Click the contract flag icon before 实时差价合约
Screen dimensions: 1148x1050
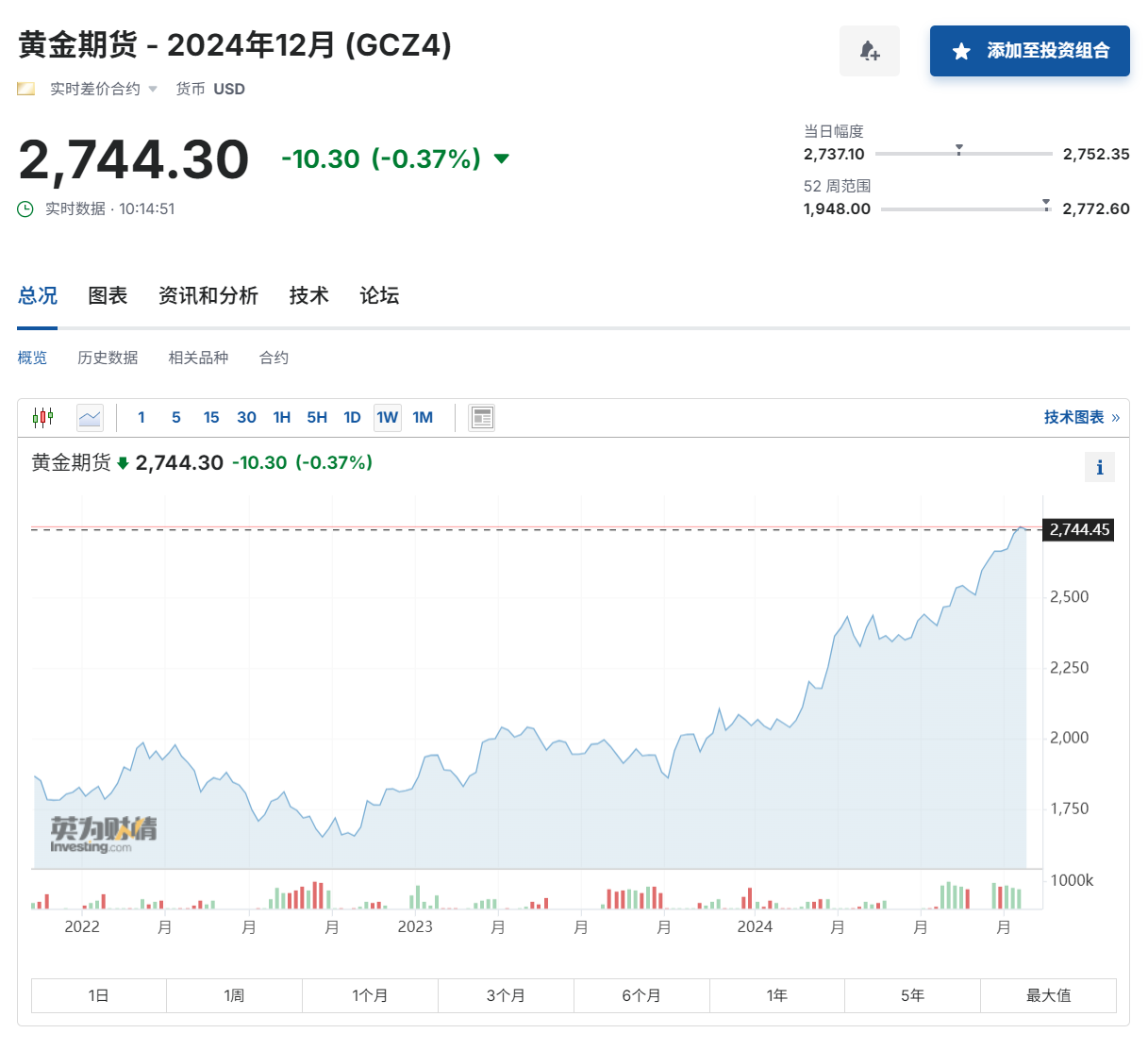25,88
